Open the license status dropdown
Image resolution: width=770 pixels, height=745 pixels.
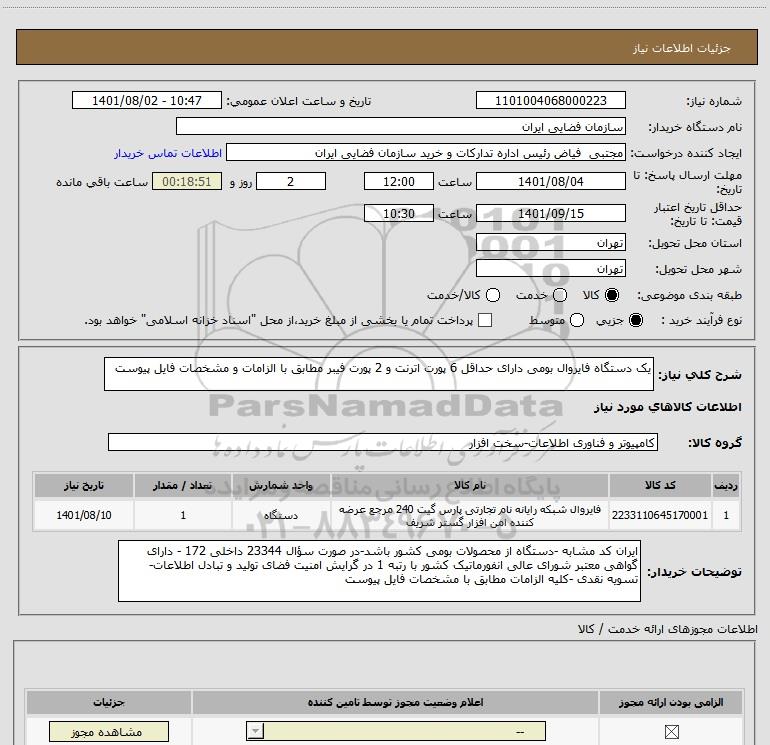(396, 731)
